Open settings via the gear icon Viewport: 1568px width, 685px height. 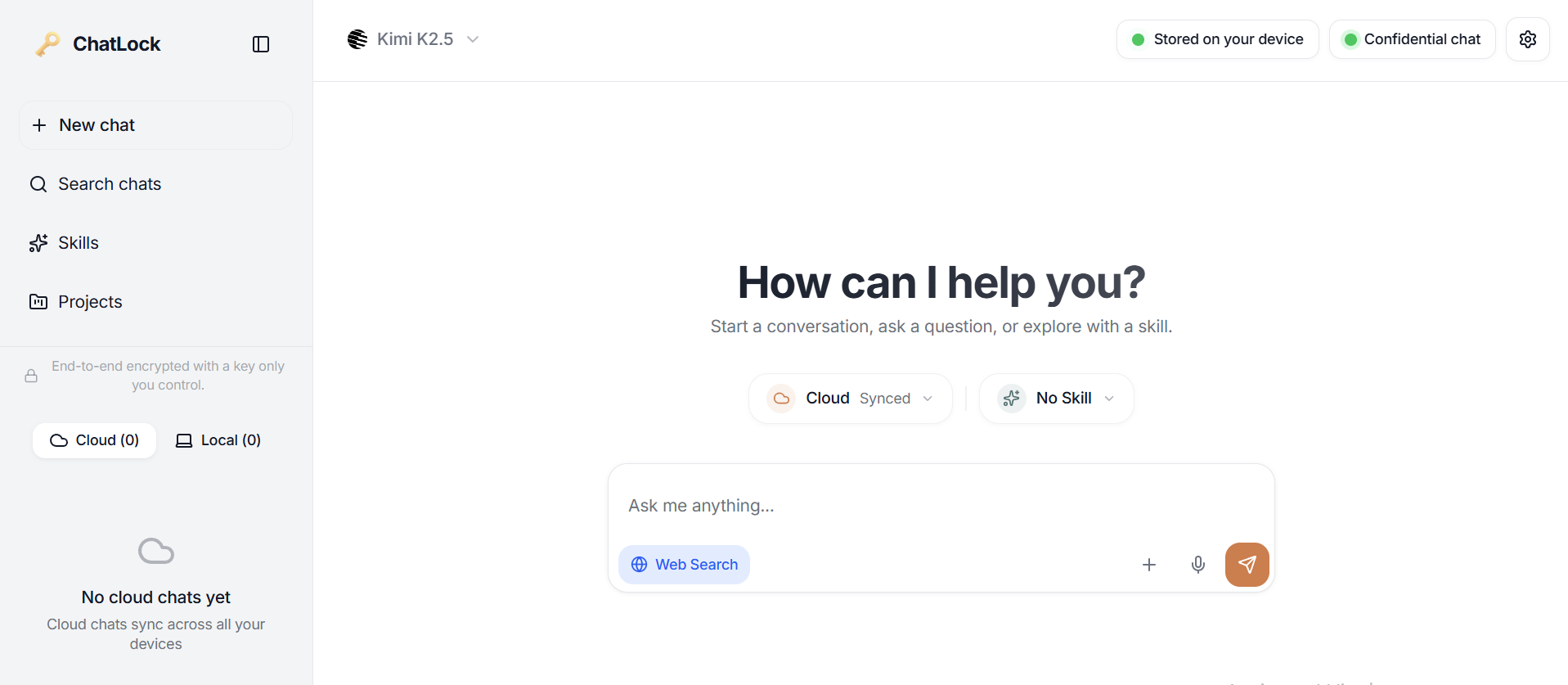point(1527,39)
